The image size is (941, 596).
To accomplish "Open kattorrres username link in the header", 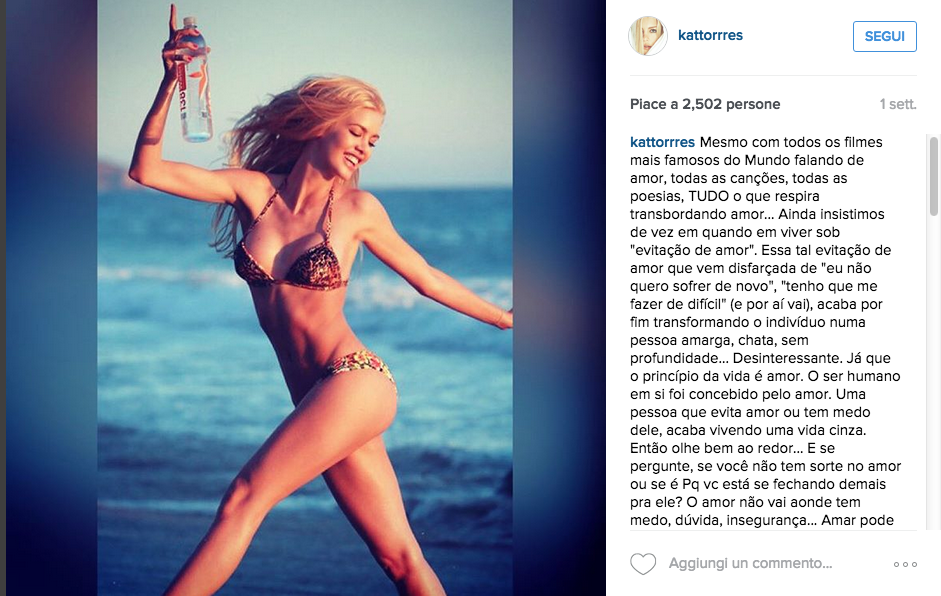I will click(x=710, y=35).
